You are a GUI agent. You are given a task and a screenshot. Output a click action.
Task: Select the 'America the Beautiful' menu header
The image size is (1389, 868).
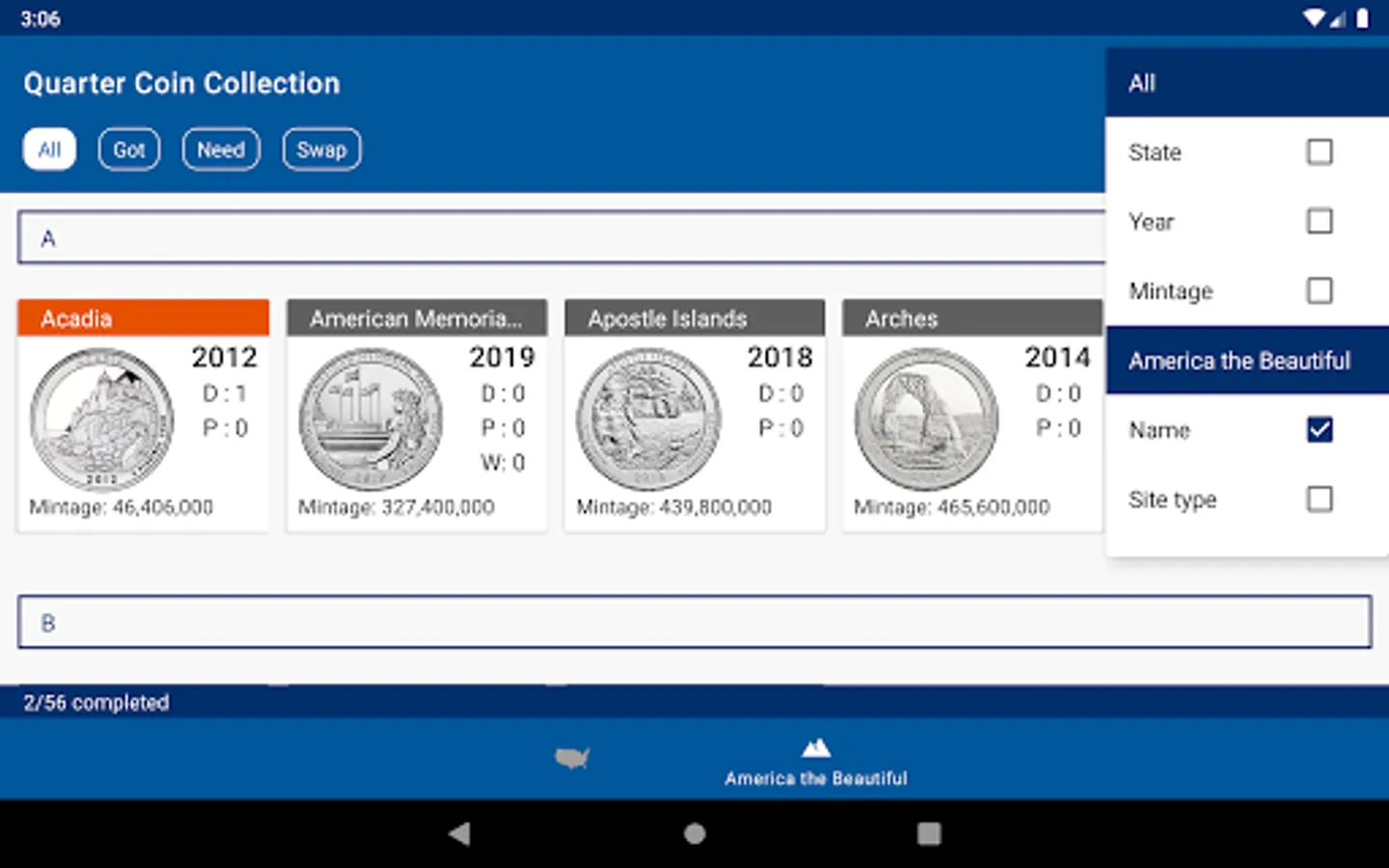pos(1247,360)
